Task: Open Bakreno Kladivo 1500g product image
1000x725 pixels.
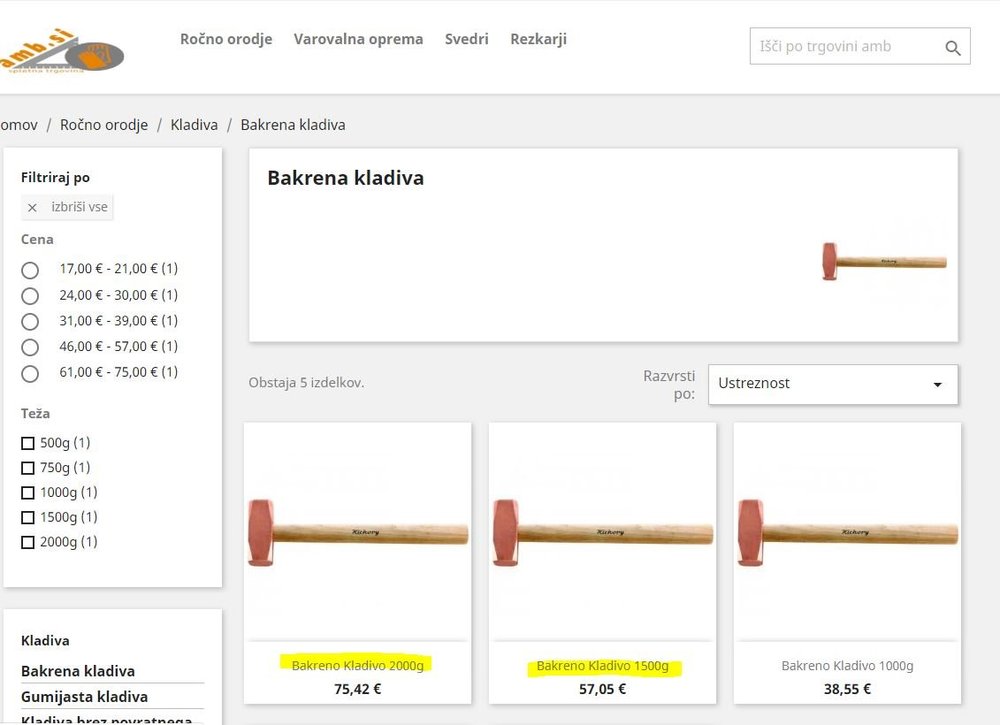Action: tap(603, 532)
